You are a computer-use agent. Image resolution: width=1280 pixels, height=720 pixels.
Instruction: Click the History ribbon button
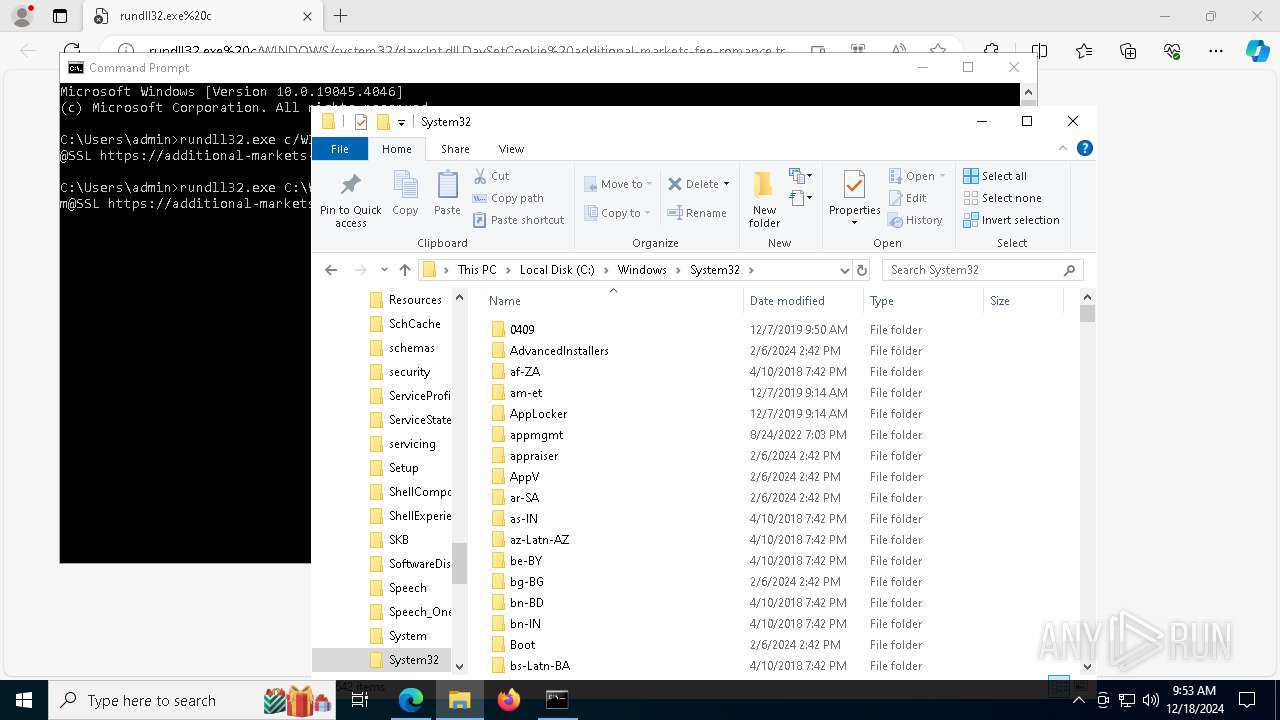(915, 220)
